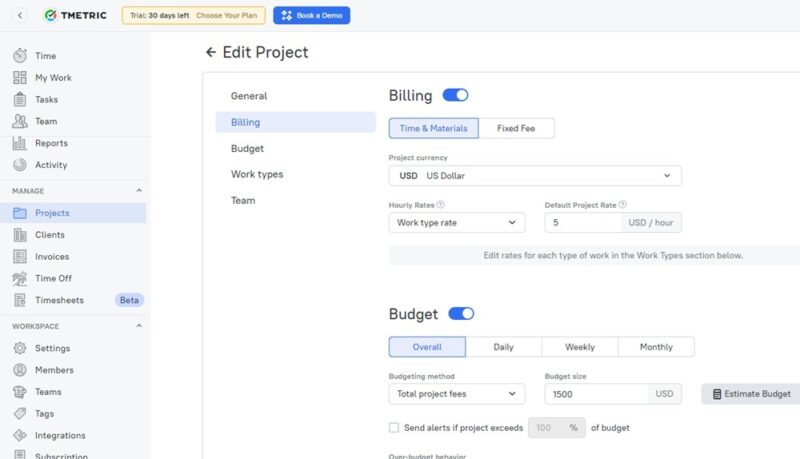The height and width of the screenshot is (459, 800).
Task: Click Choose Your Plan link
Action: tap(227, 15)
